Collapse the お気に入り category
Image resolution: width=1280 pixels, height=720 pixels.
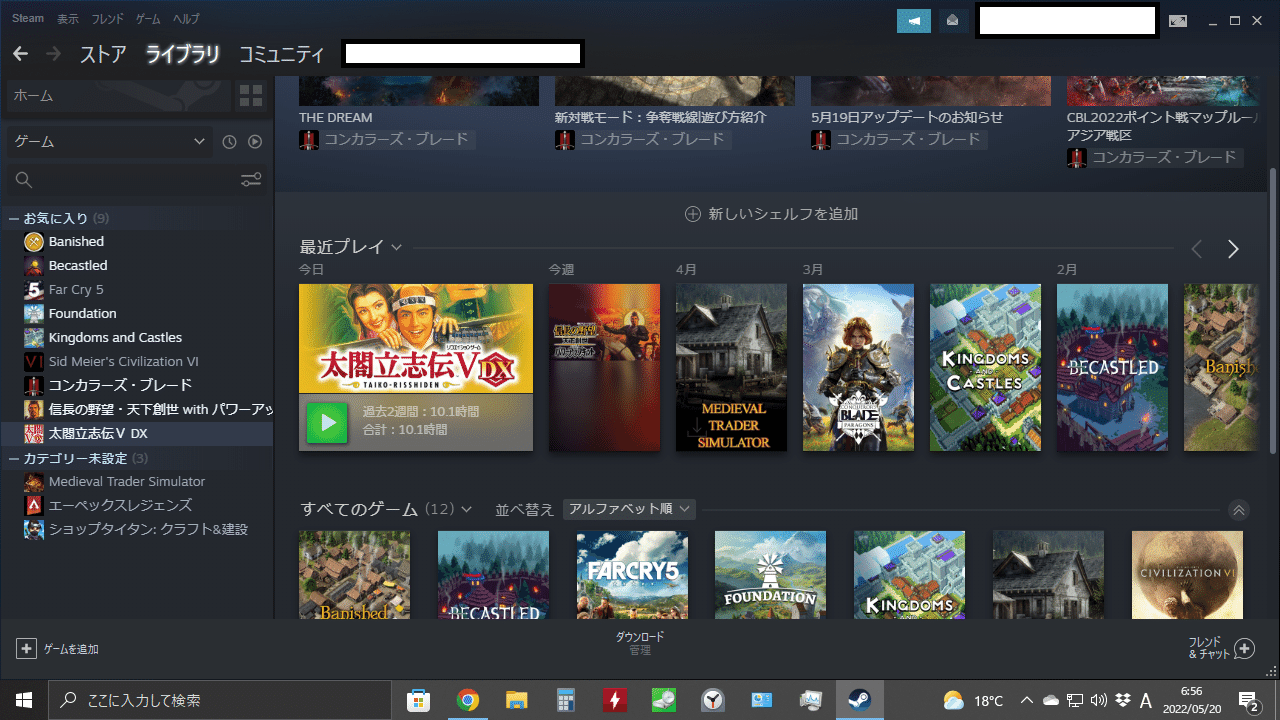pyautogui.click(x=14, y=218)
